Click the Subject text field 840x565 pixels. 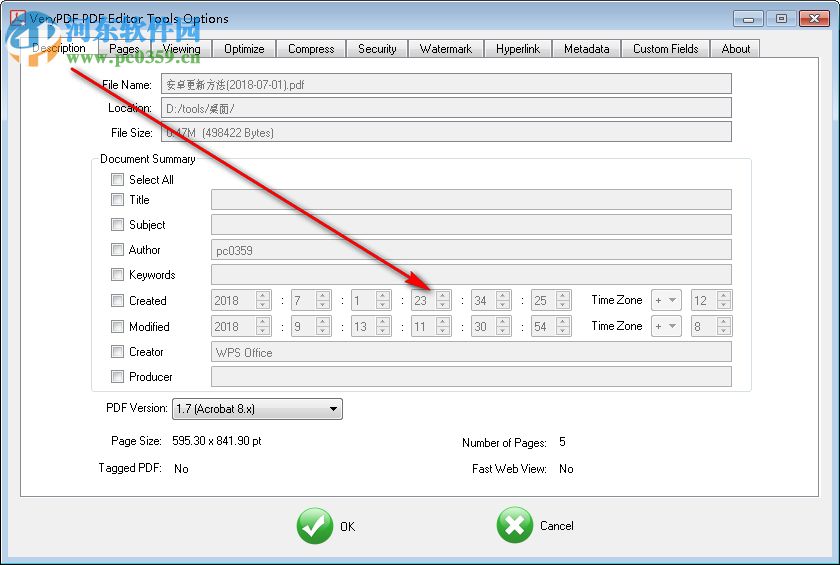click(x=471, y=224)
